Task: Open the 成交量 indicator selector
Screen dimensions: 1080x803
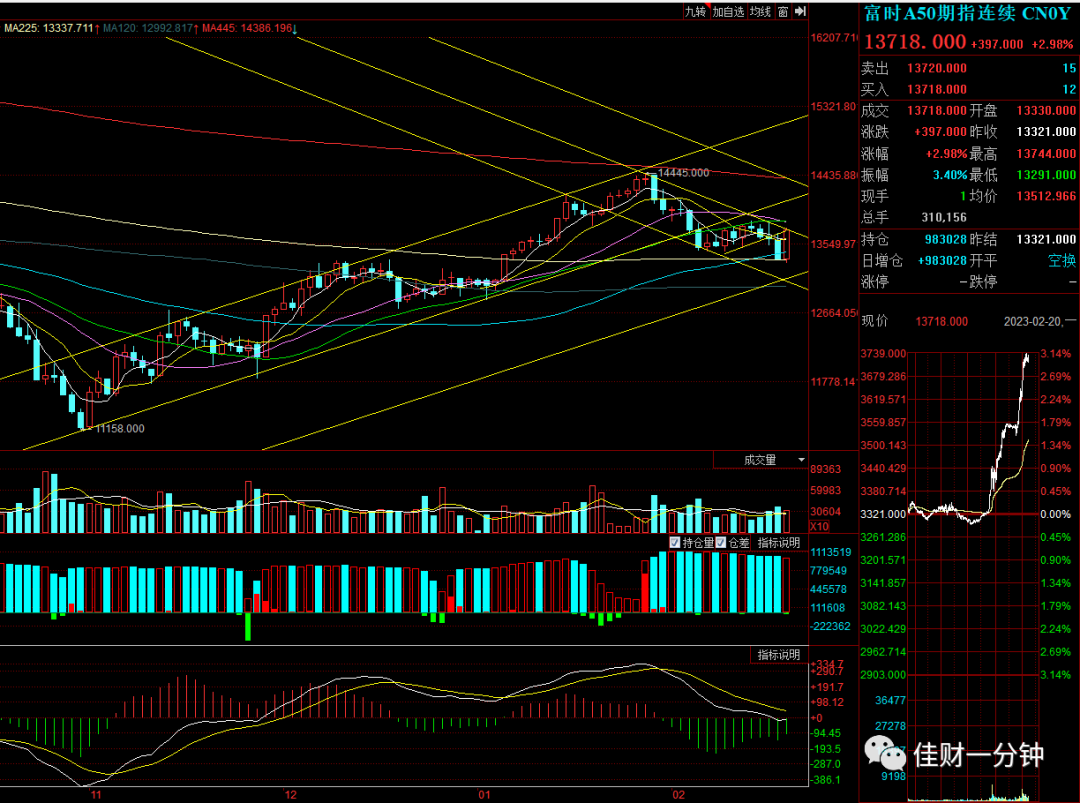Action: (760, 460)
